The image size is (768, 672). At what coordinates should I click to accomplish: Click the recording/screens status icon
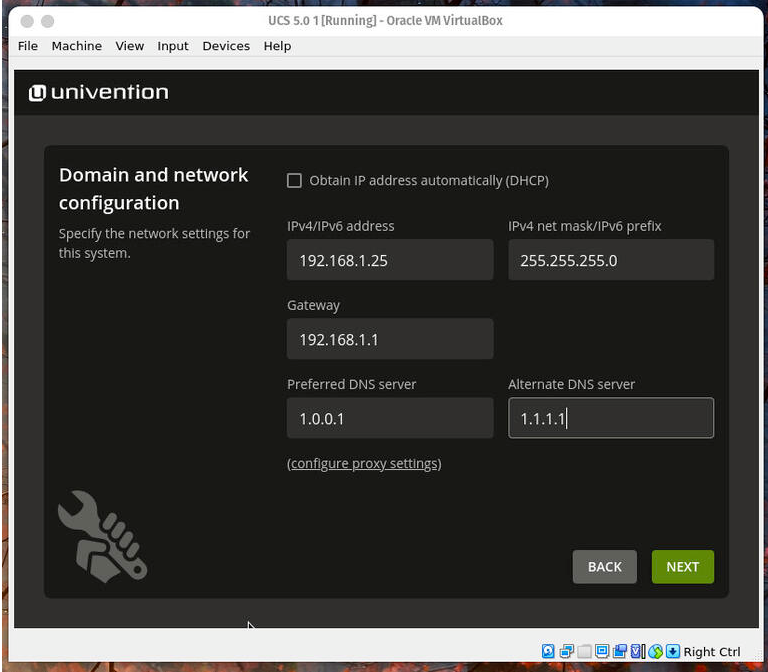pyautogui.click(x=620, y=651)
